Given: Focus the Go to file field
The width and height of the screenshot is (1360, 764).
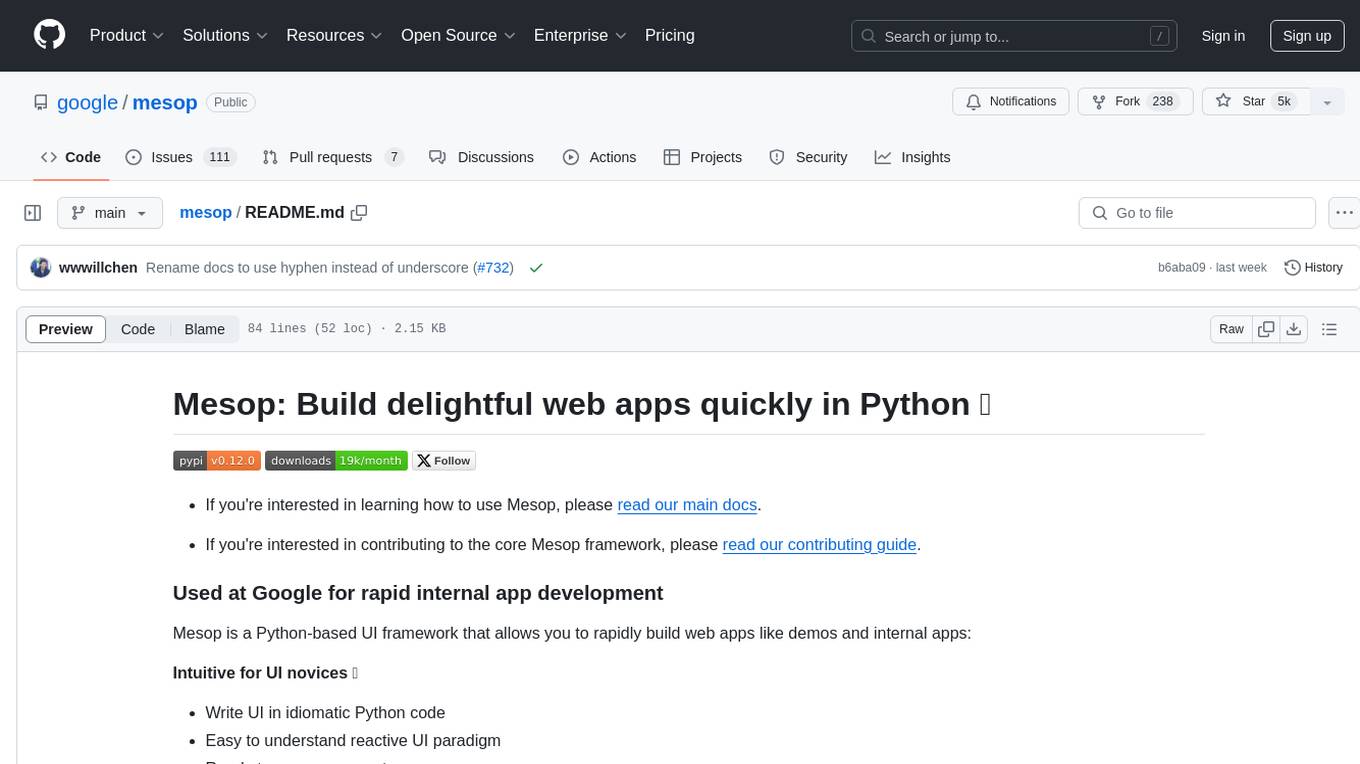Looking at the screenshot, I should [1197, 213].
